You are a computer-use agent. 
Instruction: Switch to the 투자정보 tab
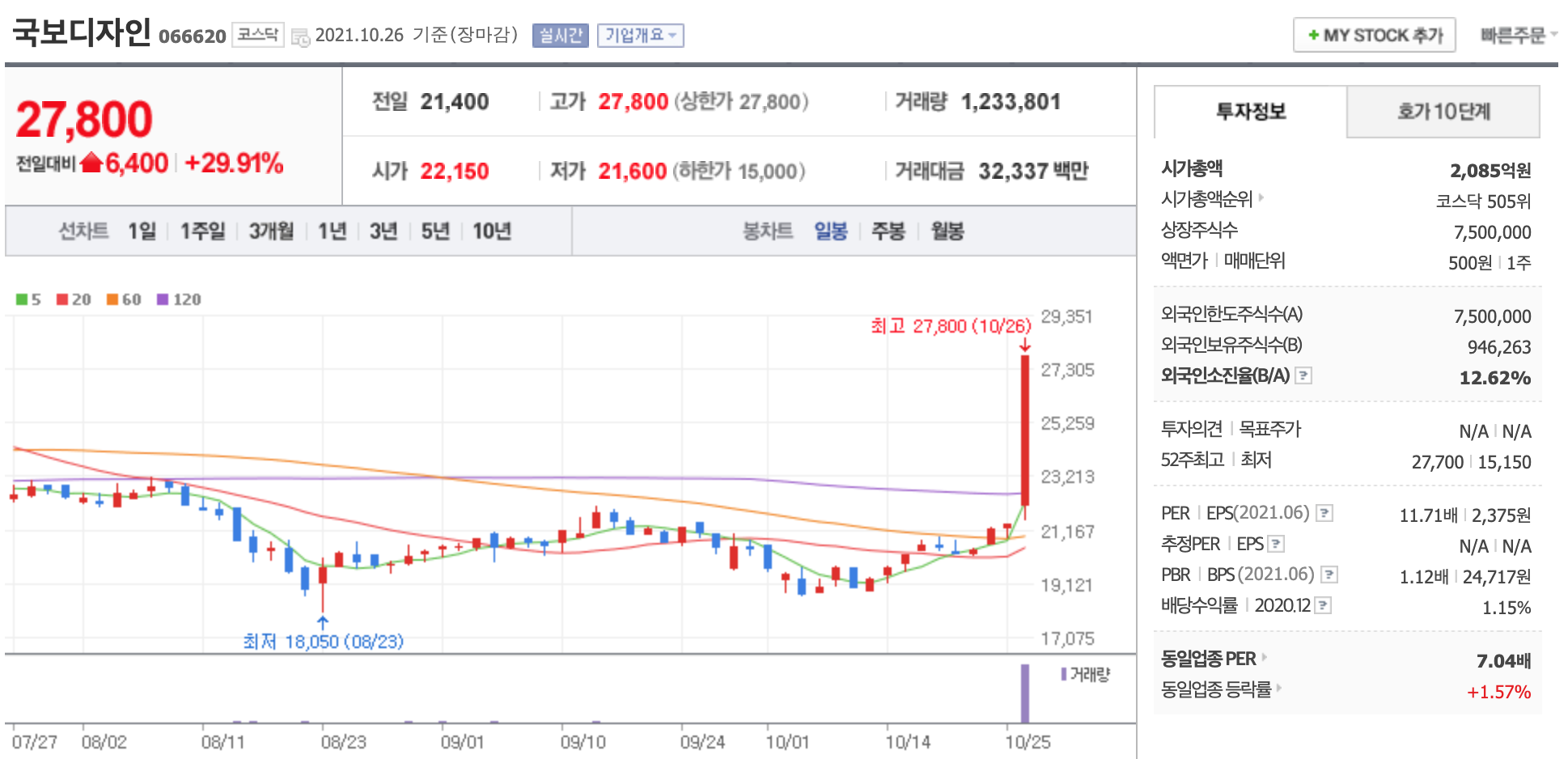coord(1250,112)
